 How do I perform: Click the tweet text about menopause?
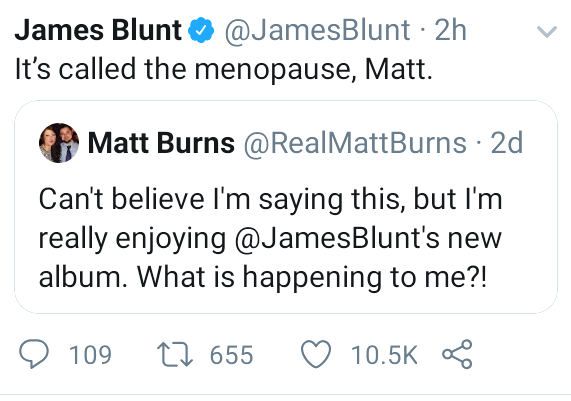(224, 69)
